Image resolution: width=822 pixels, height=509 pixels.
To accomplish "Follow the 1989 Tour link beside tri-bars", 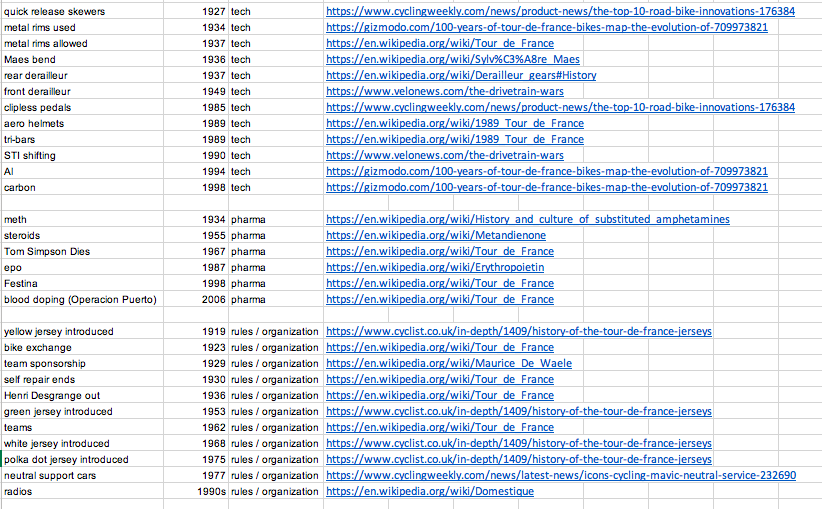I will point(455,139).
